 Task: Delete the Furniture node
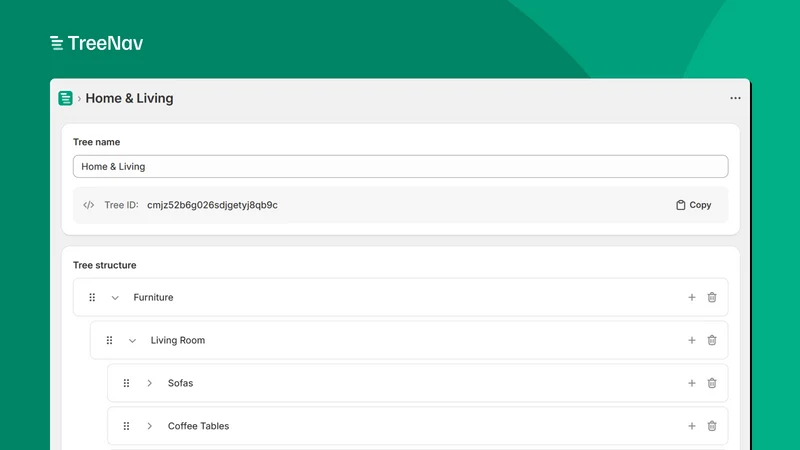point(712,297)
